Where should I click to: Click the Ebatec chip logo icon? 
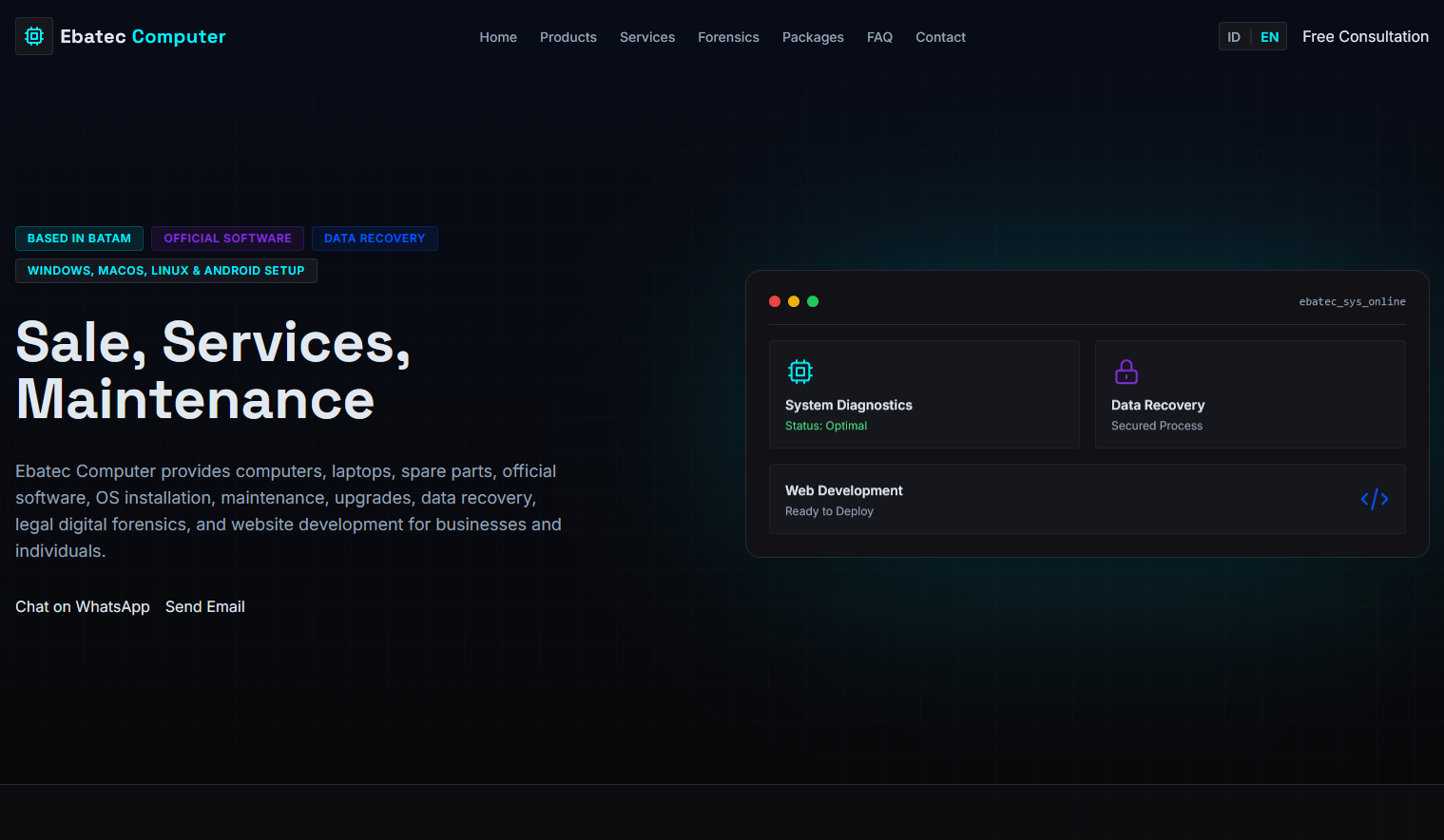pos(34,36)
